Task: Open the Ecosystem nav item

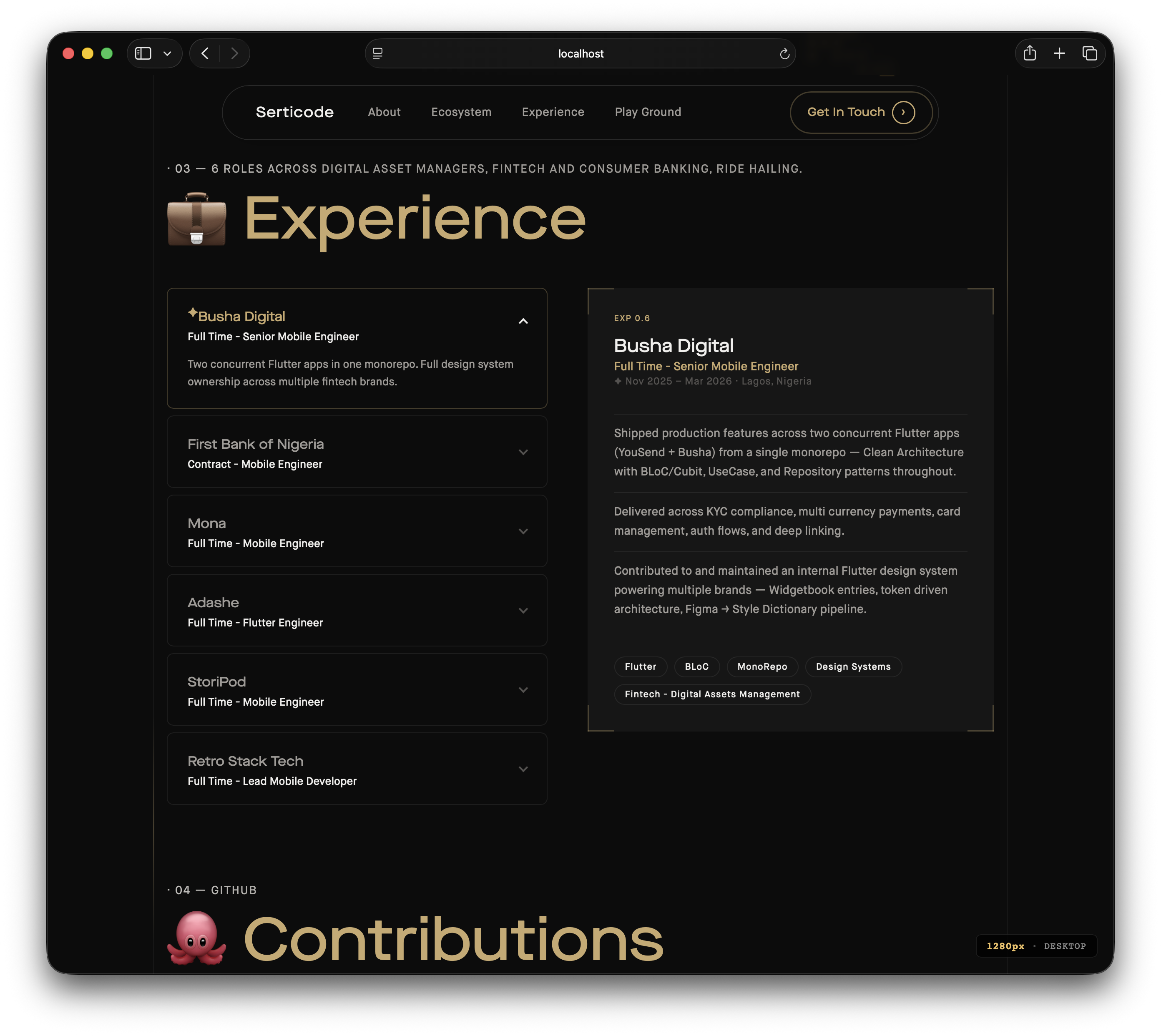Action: point(461,112)
